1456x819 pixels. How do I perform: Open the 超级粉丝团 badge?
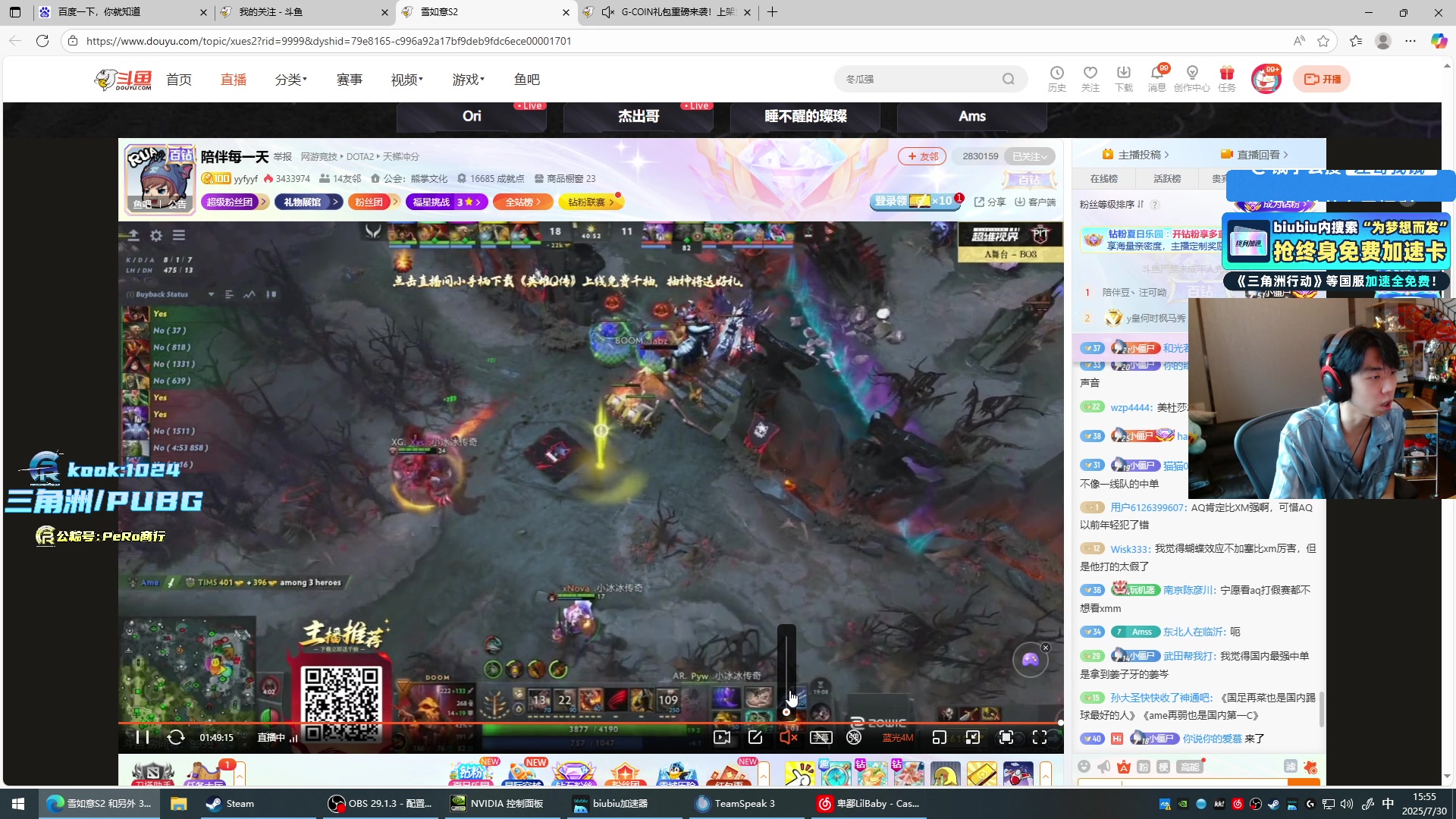(x=234, y=202)
